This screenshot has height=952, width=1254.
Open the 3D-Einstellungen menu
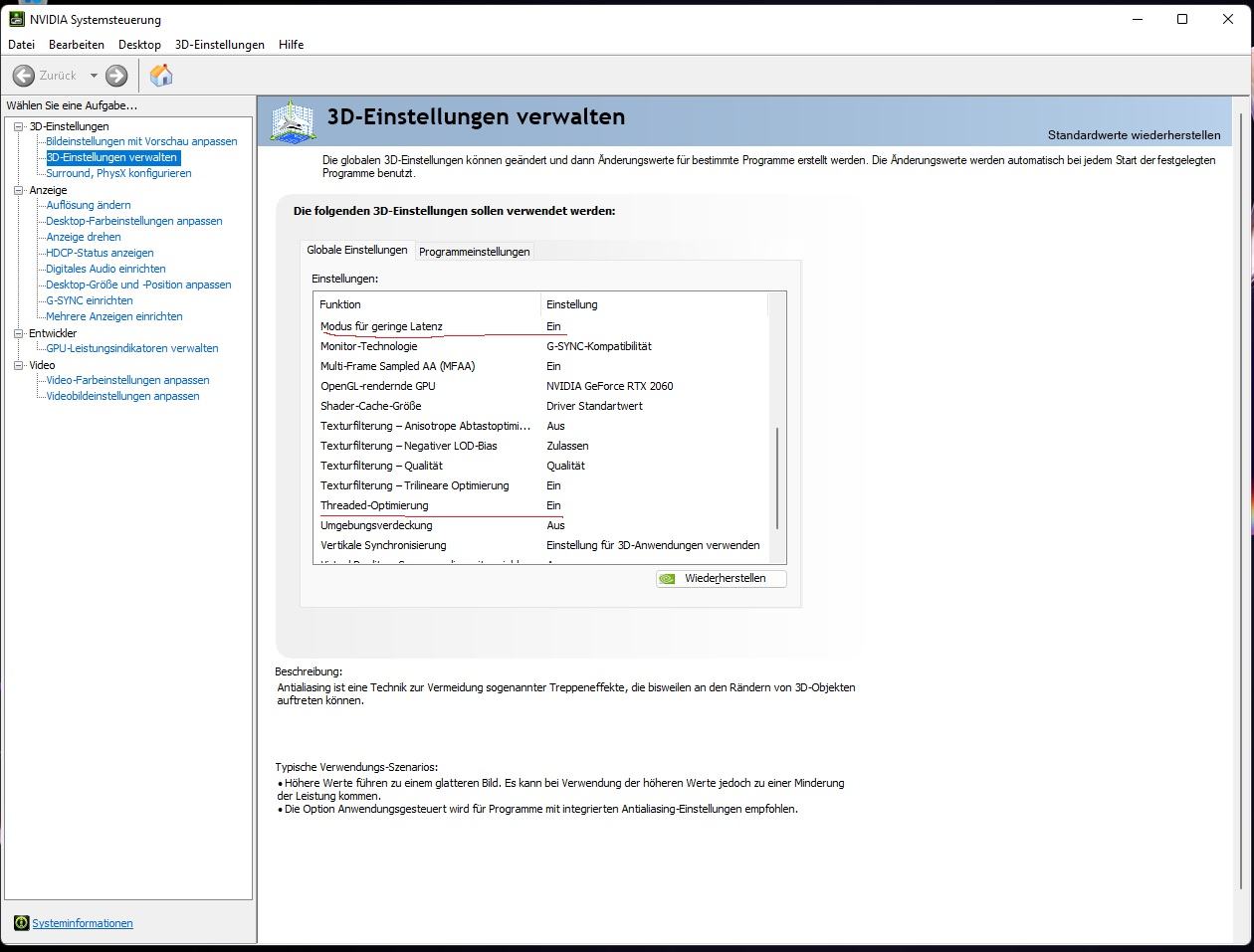coord(220,45)
